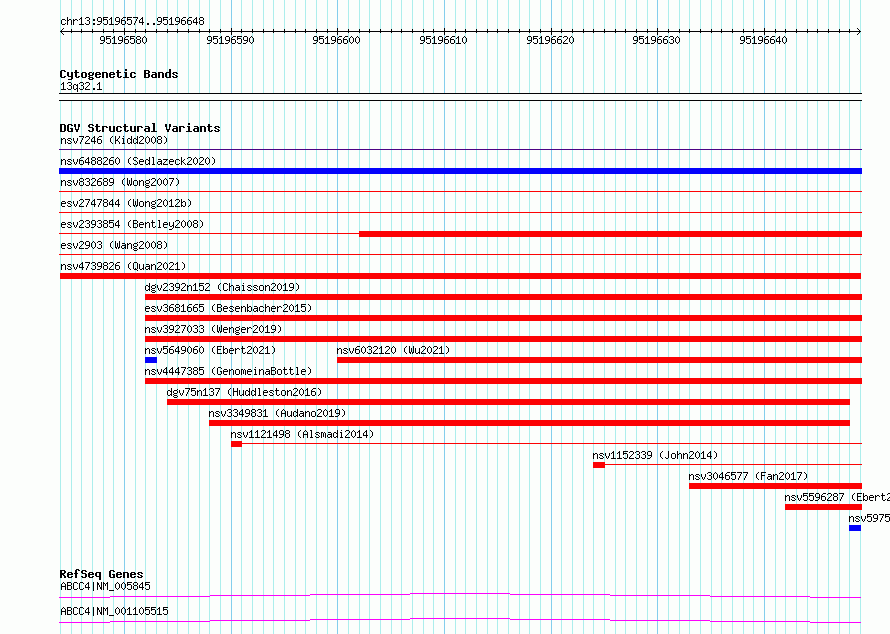Click ruler position 95196620
Screen dimensions: 890x634
[x=551, y=40]
